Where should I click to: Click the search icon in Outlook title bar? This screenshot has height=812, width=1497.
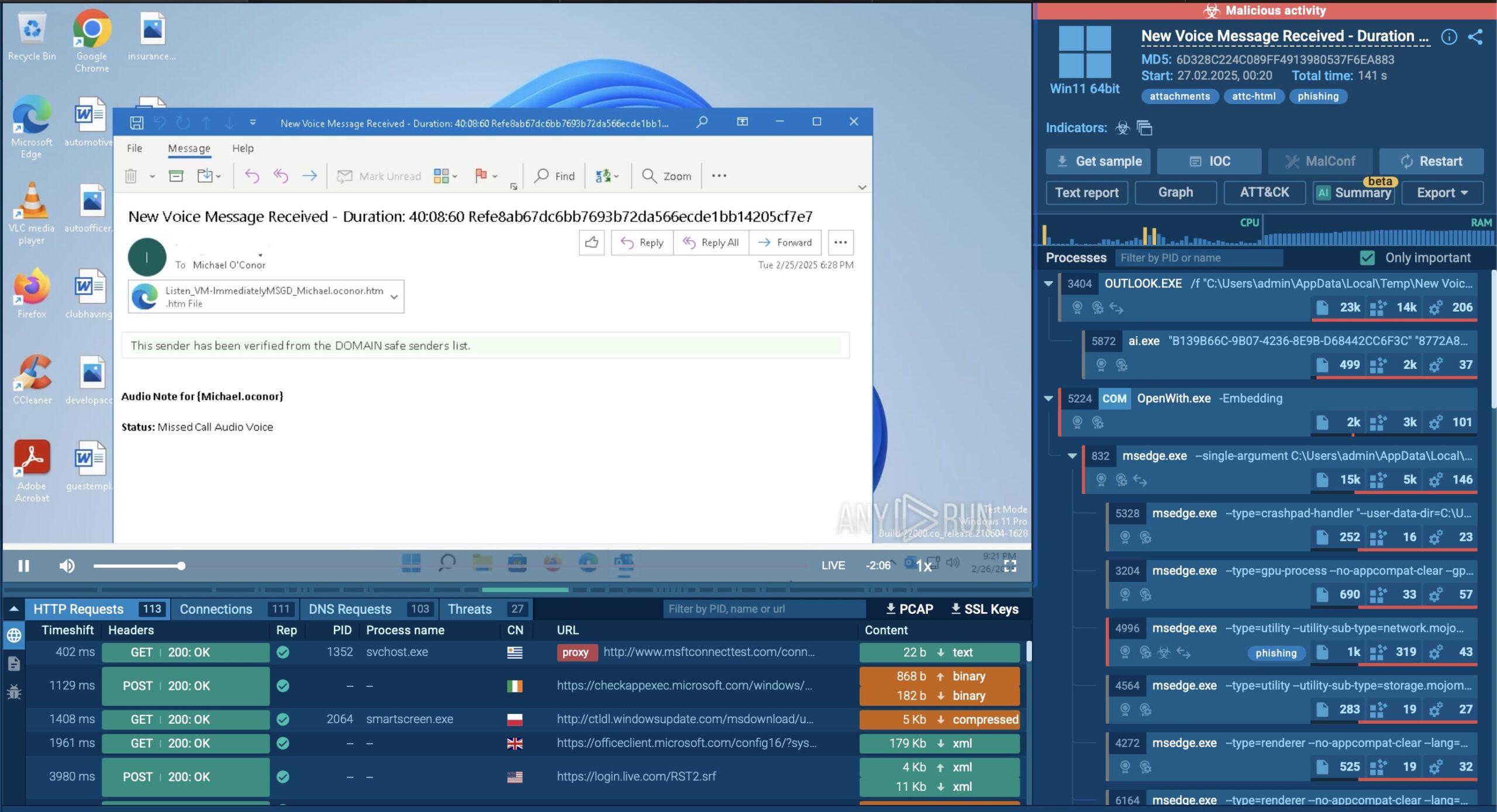[702, 122]
